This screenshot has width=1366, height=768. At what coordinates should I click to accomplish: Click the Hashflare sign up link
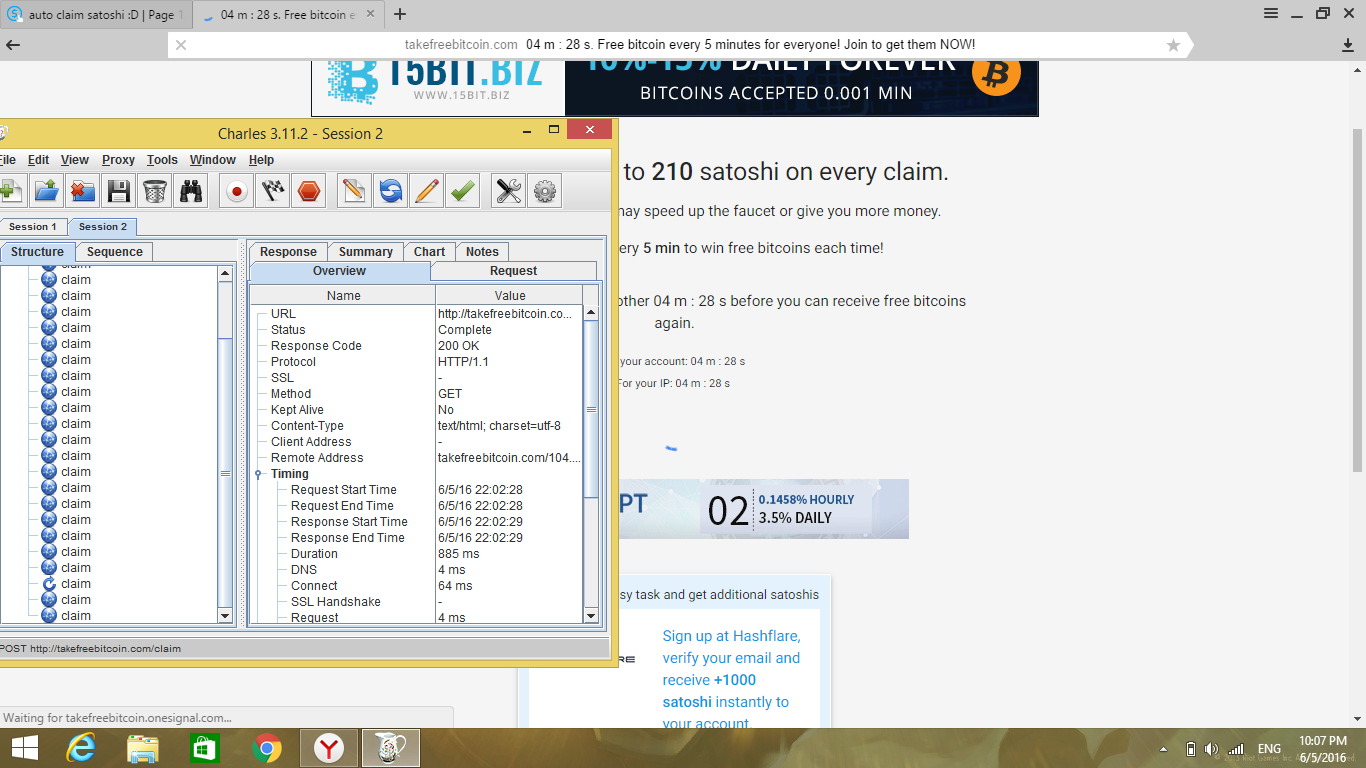(731, 680)
